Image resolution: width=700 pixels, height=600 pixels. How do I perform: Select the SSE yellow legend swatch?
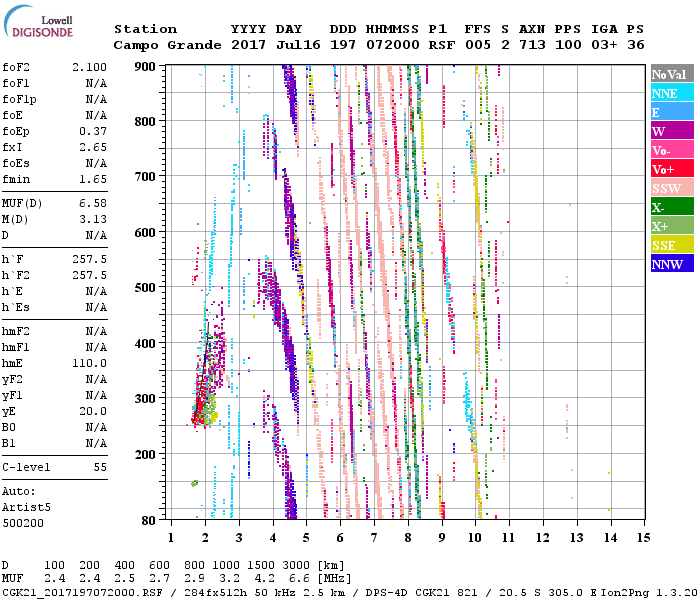point(669,245)
